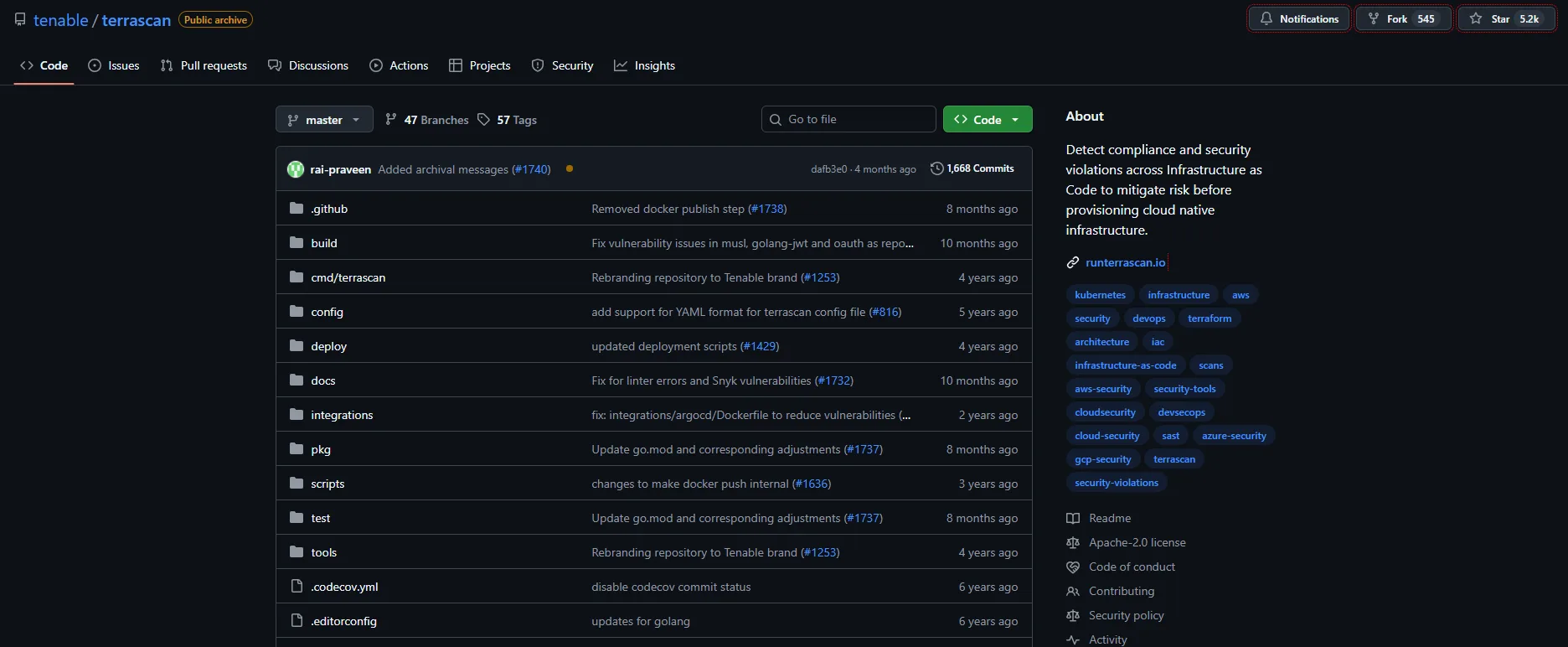Click the orange commit status dot
Image resolution: width=1568 pixels, height=647 pixels.
(x=570, y=168)
